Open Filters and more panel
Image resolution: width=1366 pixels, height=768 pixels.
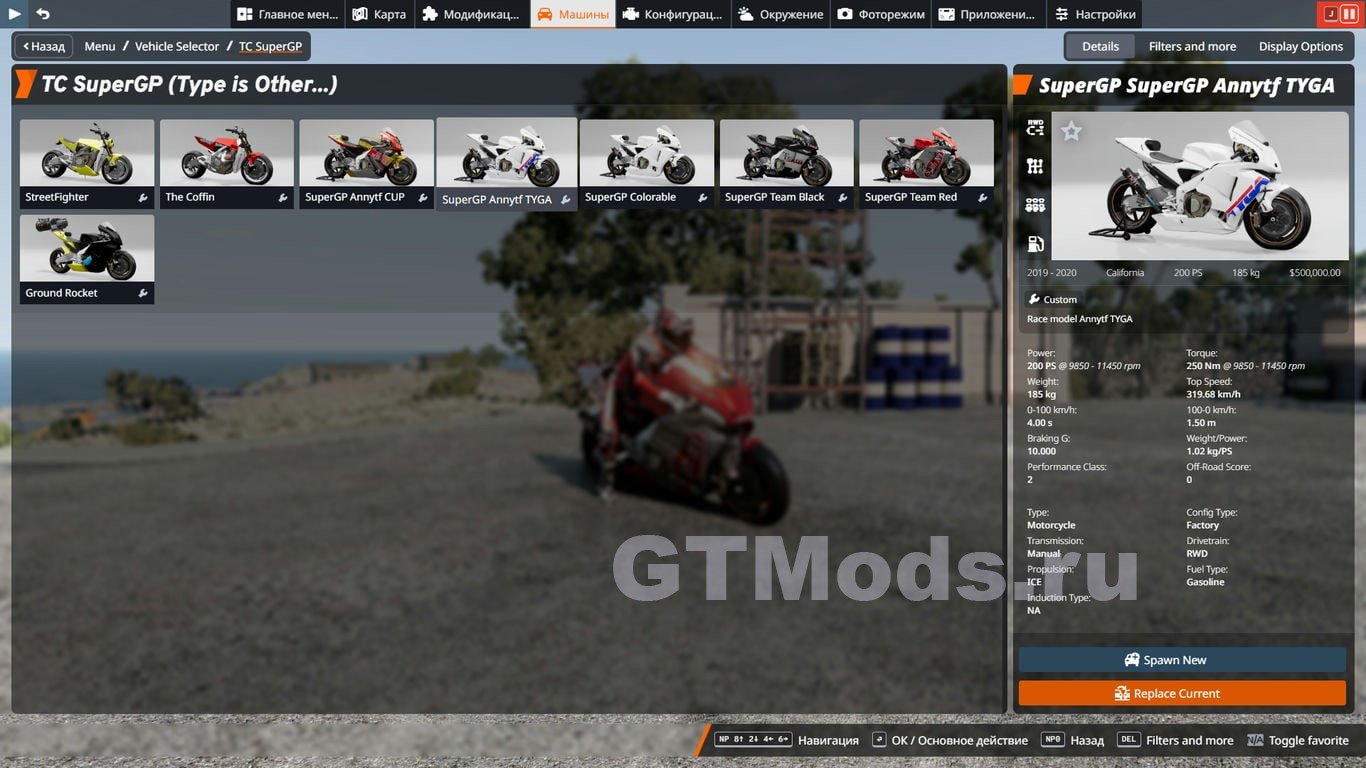click(1192, 46)
